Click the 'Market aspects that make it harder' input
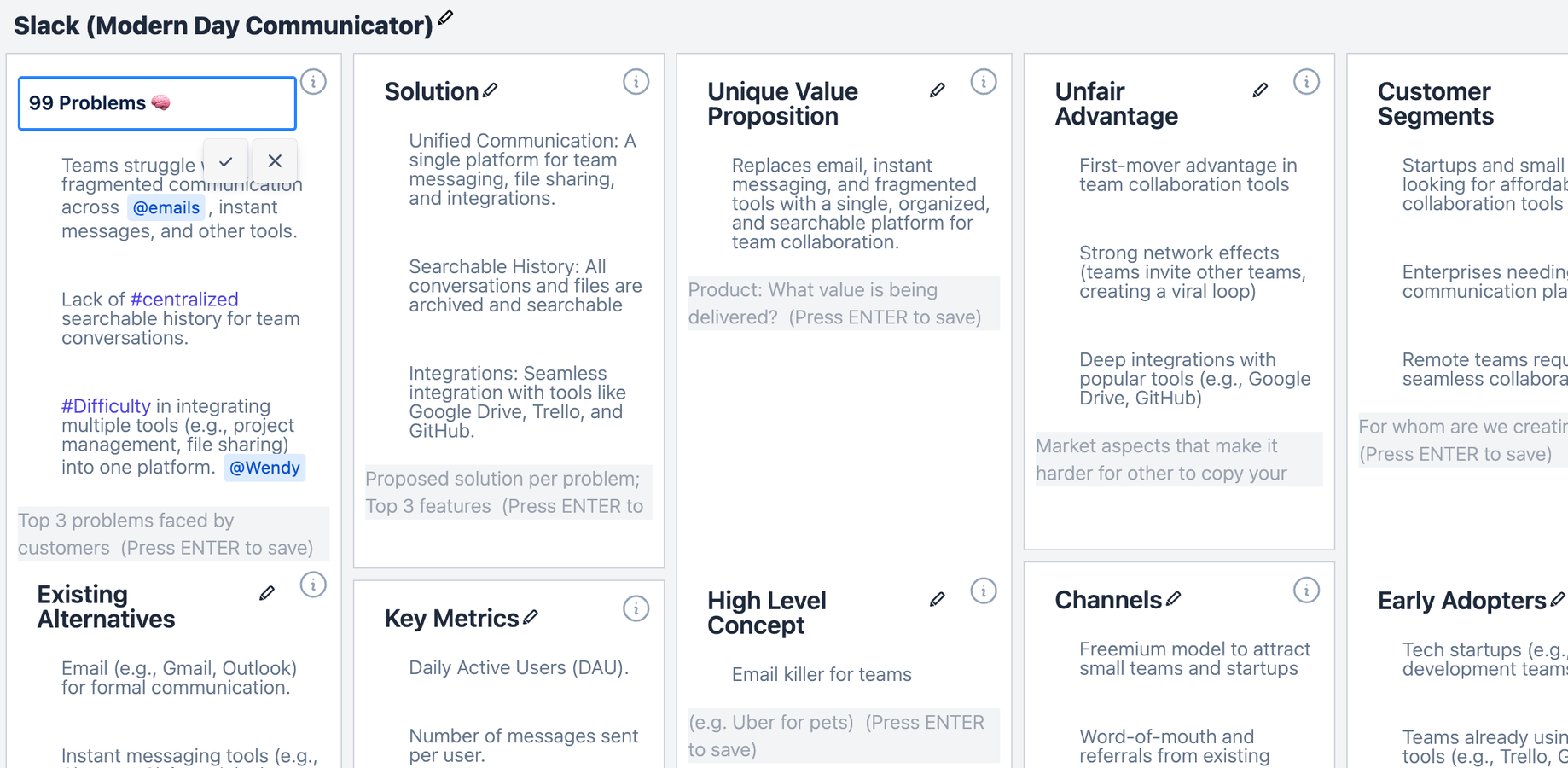Screen dimensions: 1568x768 point(1179,460)
